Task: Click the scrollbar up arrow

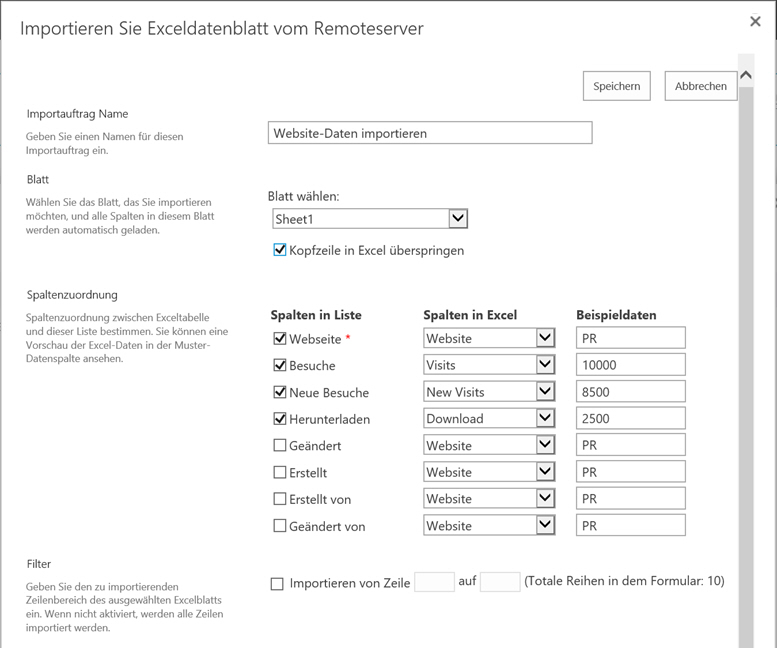Action: click(x=746, y=75)
